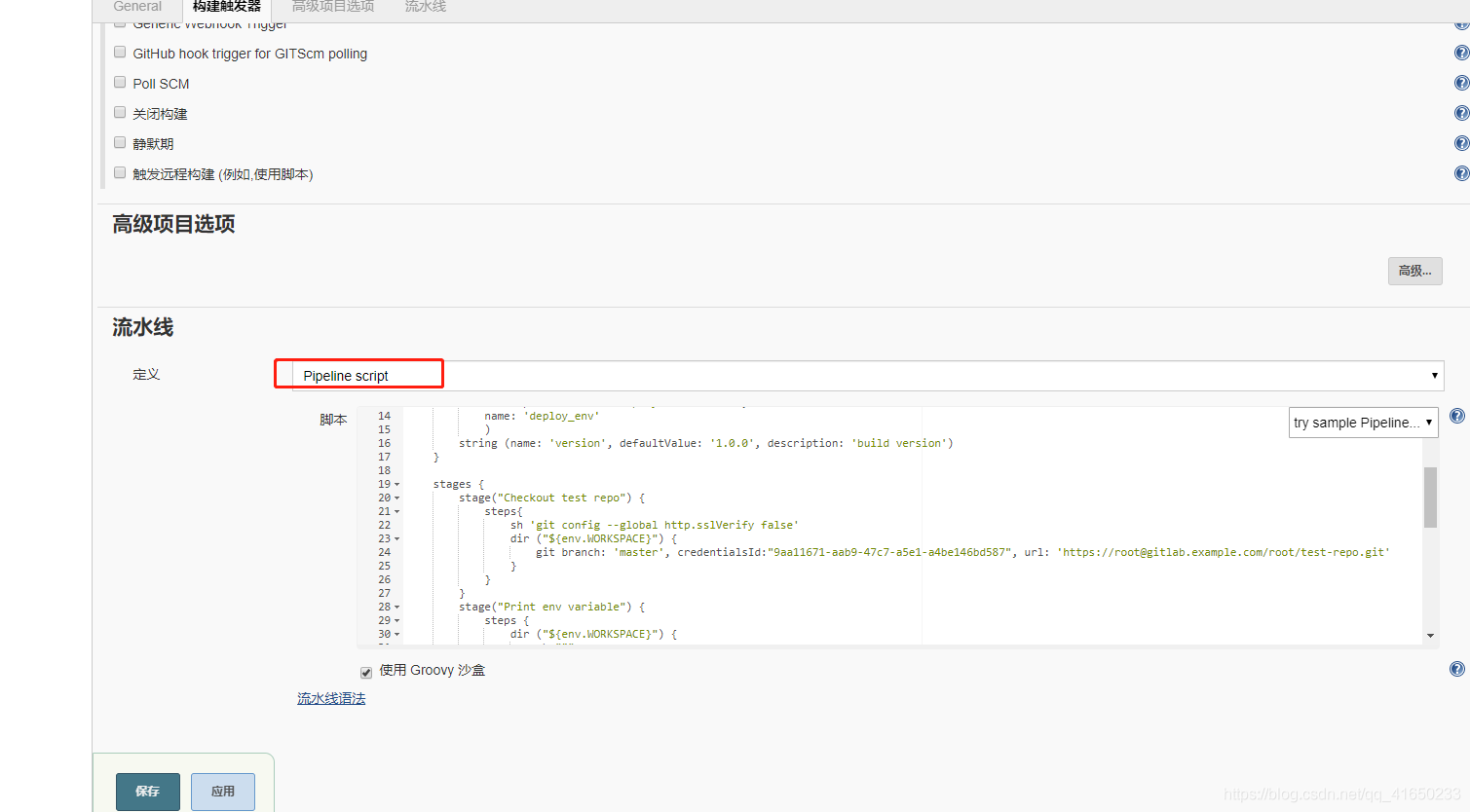Open help icon for Groovy 沙盒 option
Viewport: 1470px width, 812px height.
pyautogui.click(x=1457, y=669)
